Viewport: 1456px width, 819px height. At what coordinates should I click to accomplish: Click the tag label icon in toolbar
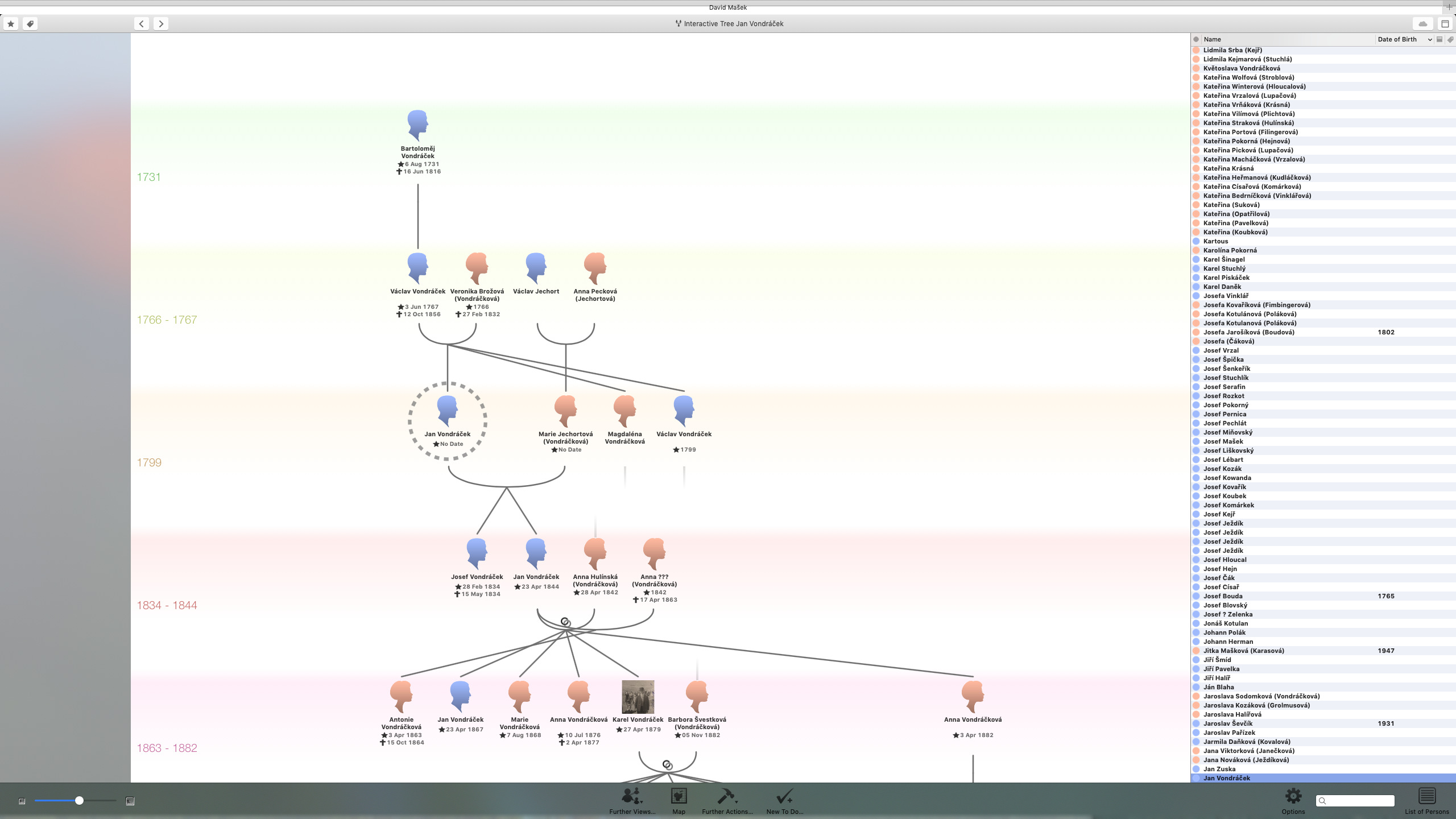[x=30, y=24]
